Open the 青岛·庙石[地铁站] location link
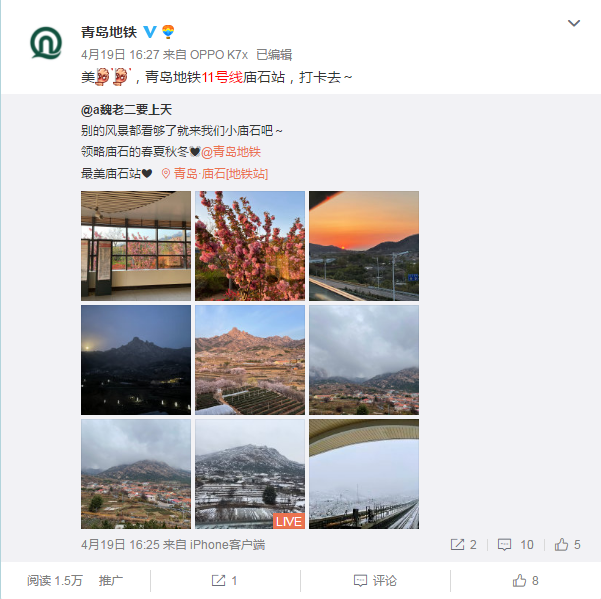This screenshot has width=601, height=599. pos(215,174)
